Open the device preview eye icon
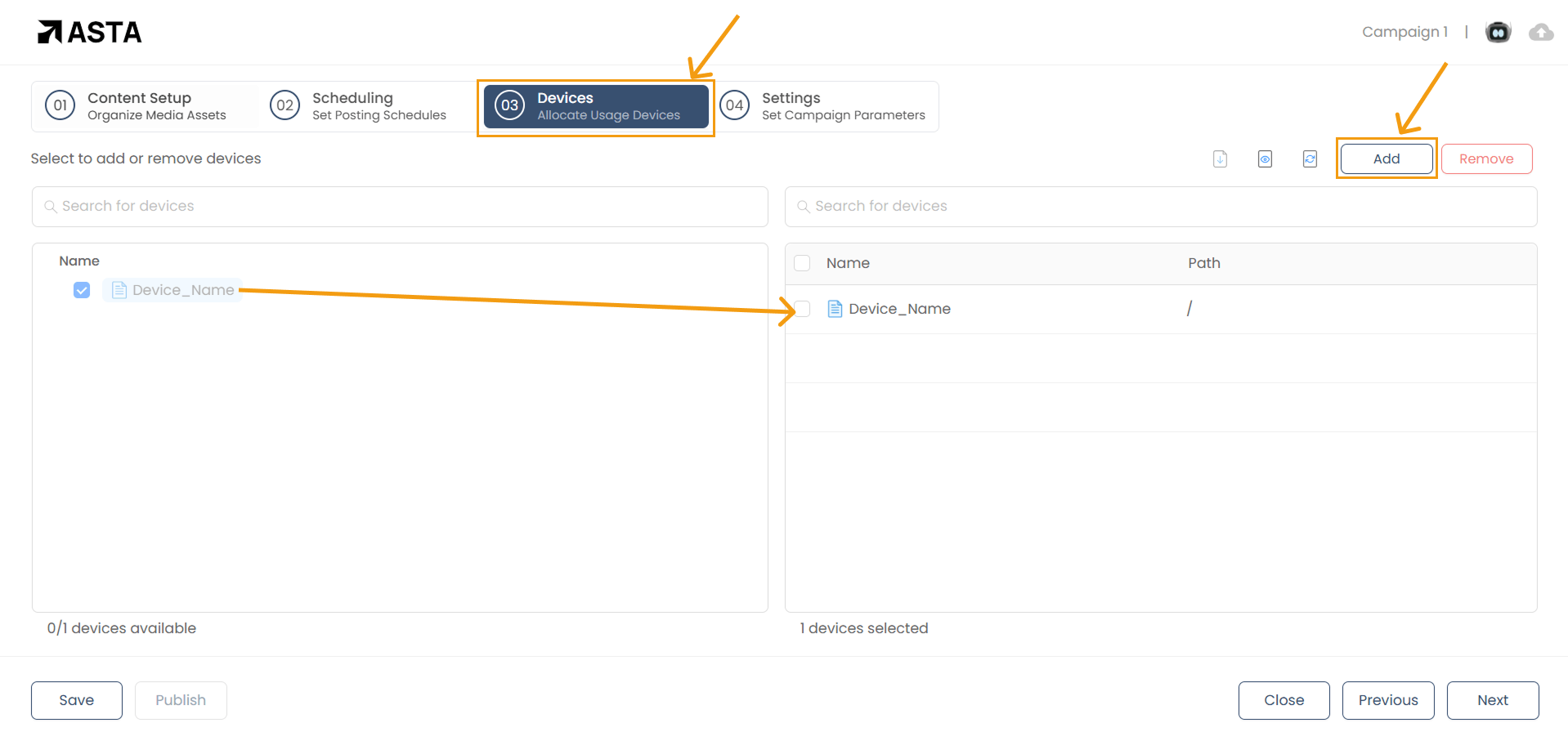The image size is (1568, 741). pos(1264,158)
